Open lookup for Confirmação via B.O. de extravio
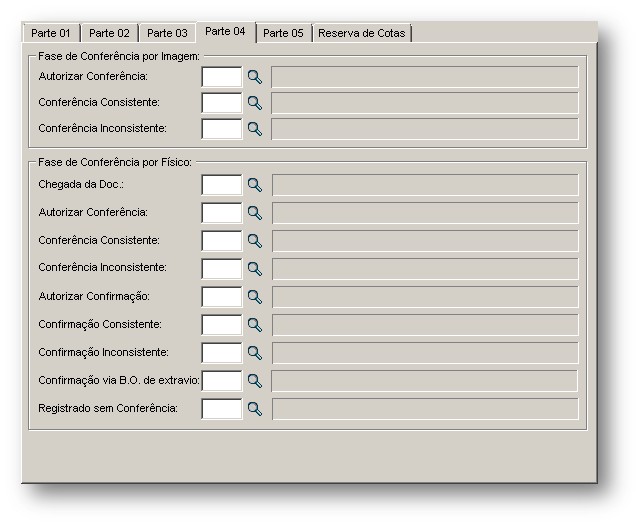The height and width of the screenshot is (526, 640). pos(255,381)
